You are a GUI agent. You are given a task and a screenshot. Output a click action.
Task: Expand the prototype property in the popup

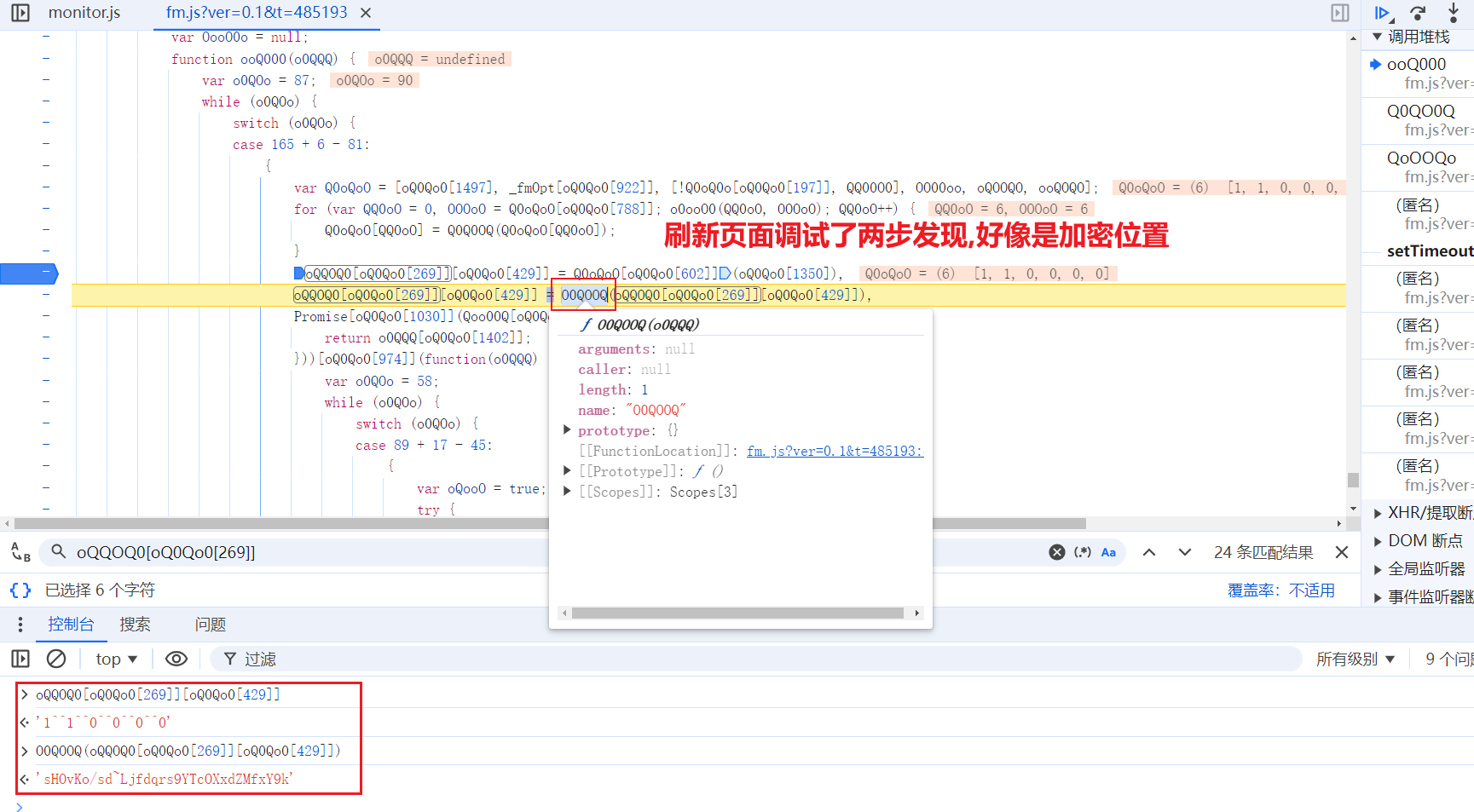coord(567,430)
